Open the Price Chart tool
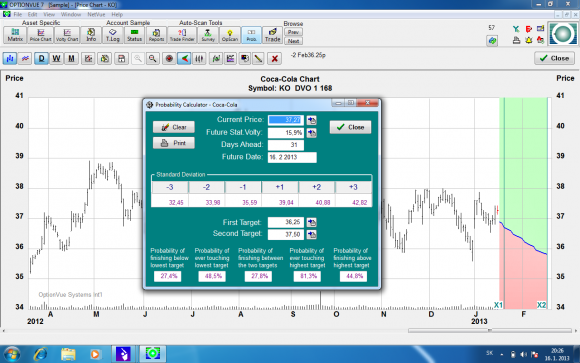This screenshot has width=580, height=363. (41, 35)
